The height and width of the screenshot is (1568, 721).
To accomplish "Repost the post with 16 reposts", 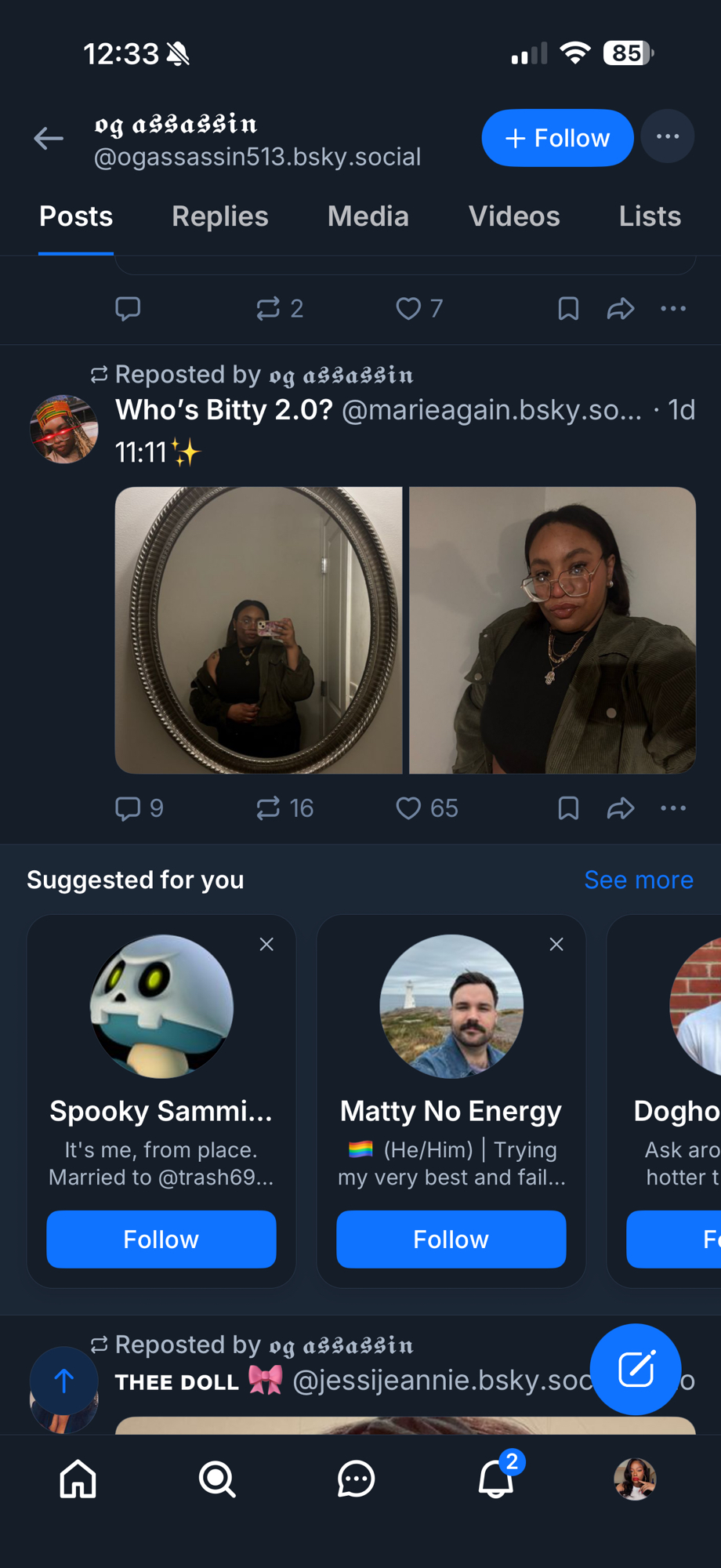I will click(268, 808).
